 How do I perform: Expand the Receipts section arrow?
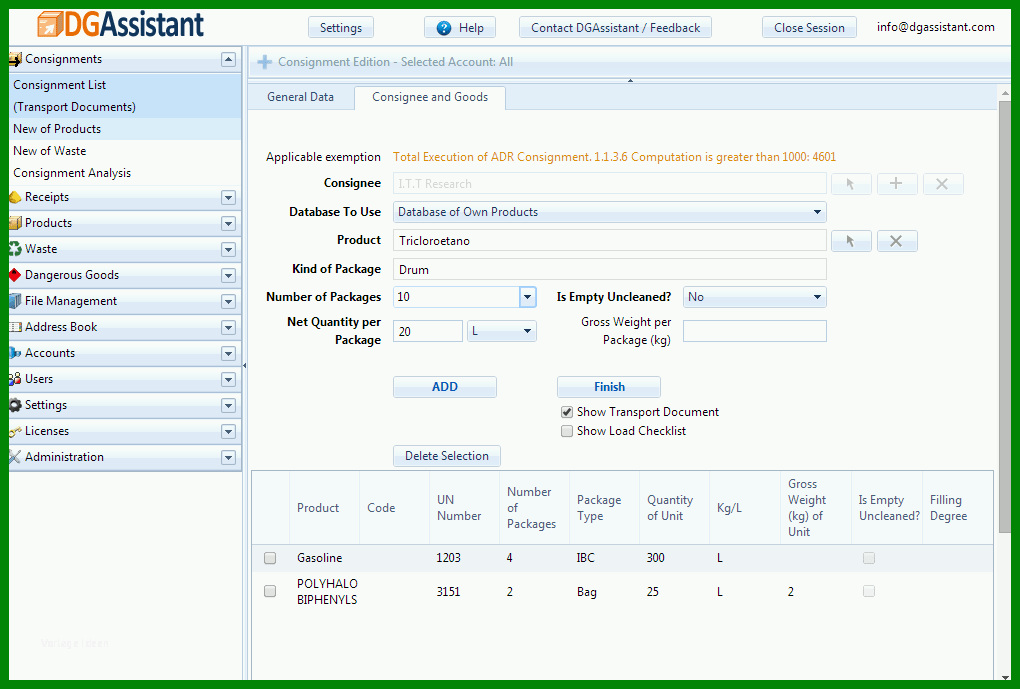tap(228, 197)
